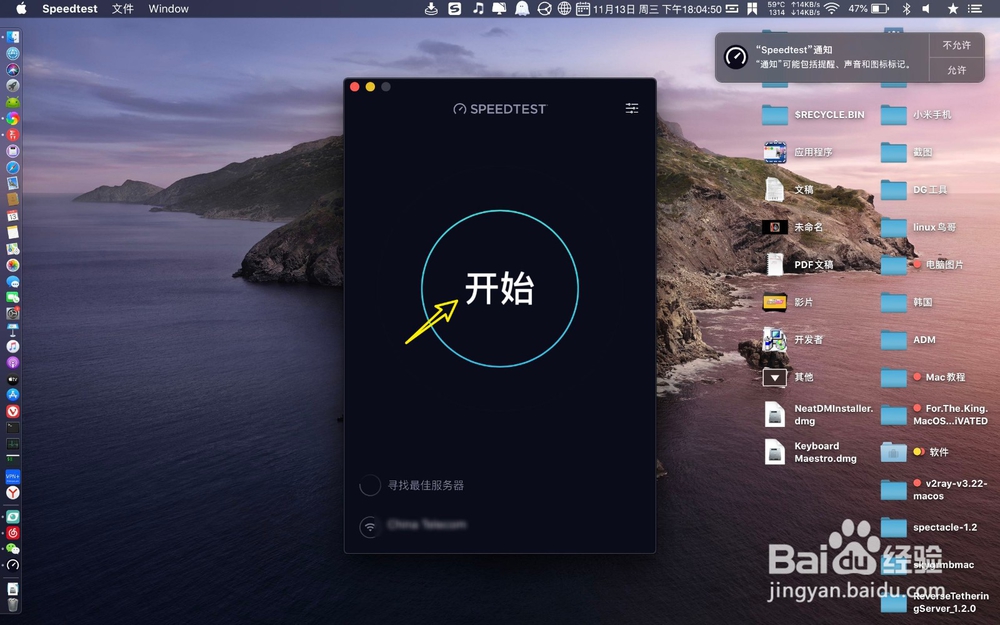The width and height of the screenshot is (1000, 625).
Task: Open App Store from the Dock
Action: (x=13, y=395)
